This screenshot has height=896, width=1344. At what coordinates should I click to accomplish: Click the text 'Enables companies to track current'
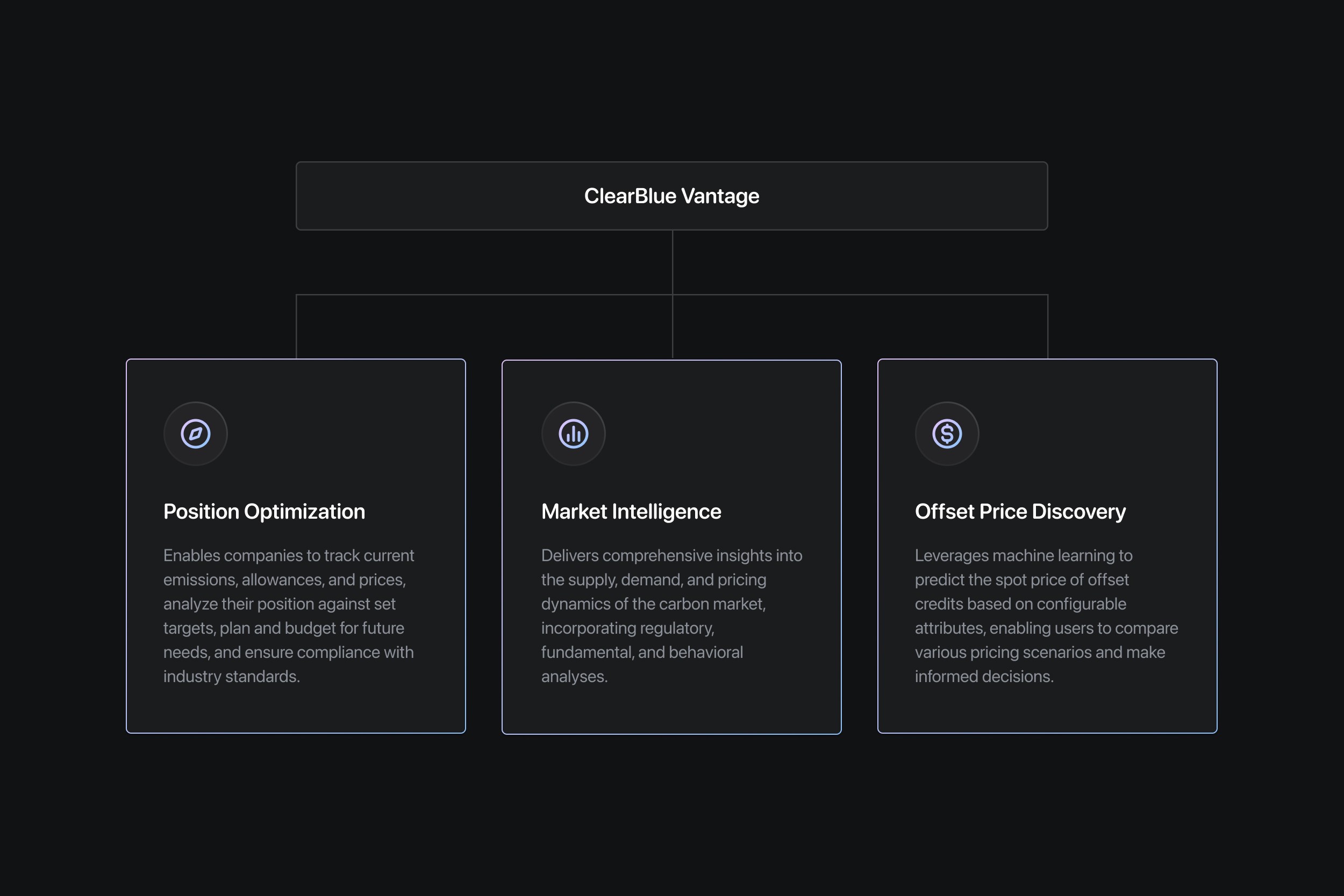pos(289,555)
